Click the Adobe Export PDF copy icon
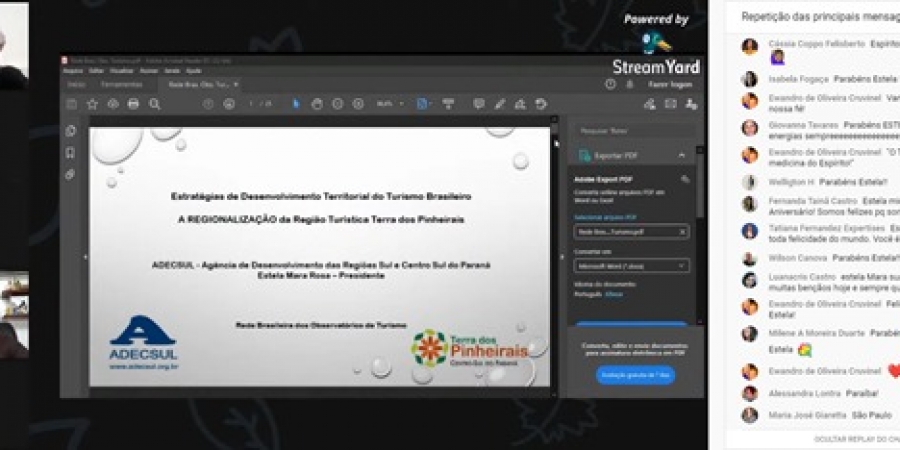Screen dimensions: 900x450 click(684, 179)
